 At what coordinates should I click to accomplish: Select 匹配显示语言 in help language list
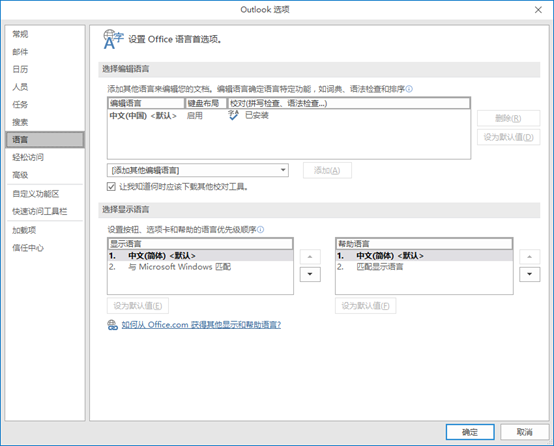tap(424, 267)
